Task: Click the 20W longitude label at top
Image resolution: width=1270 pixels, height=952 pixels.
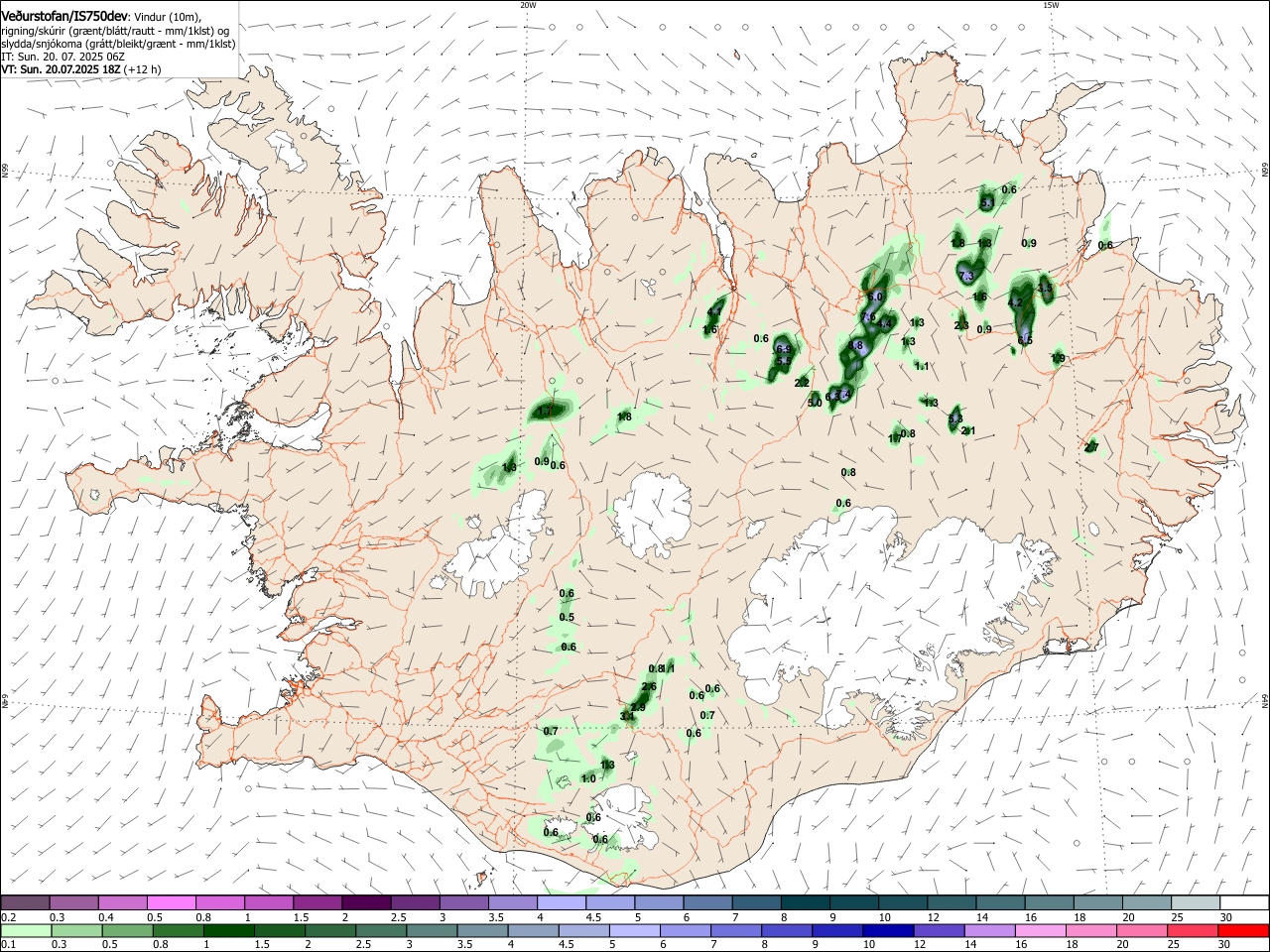Action: click(x=528, y=5)
